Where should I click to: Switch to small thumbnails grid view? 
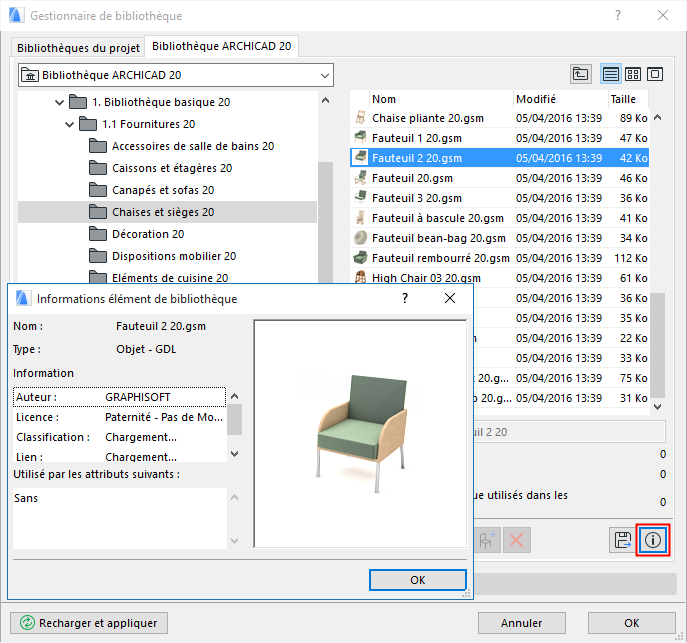point(632,74)
